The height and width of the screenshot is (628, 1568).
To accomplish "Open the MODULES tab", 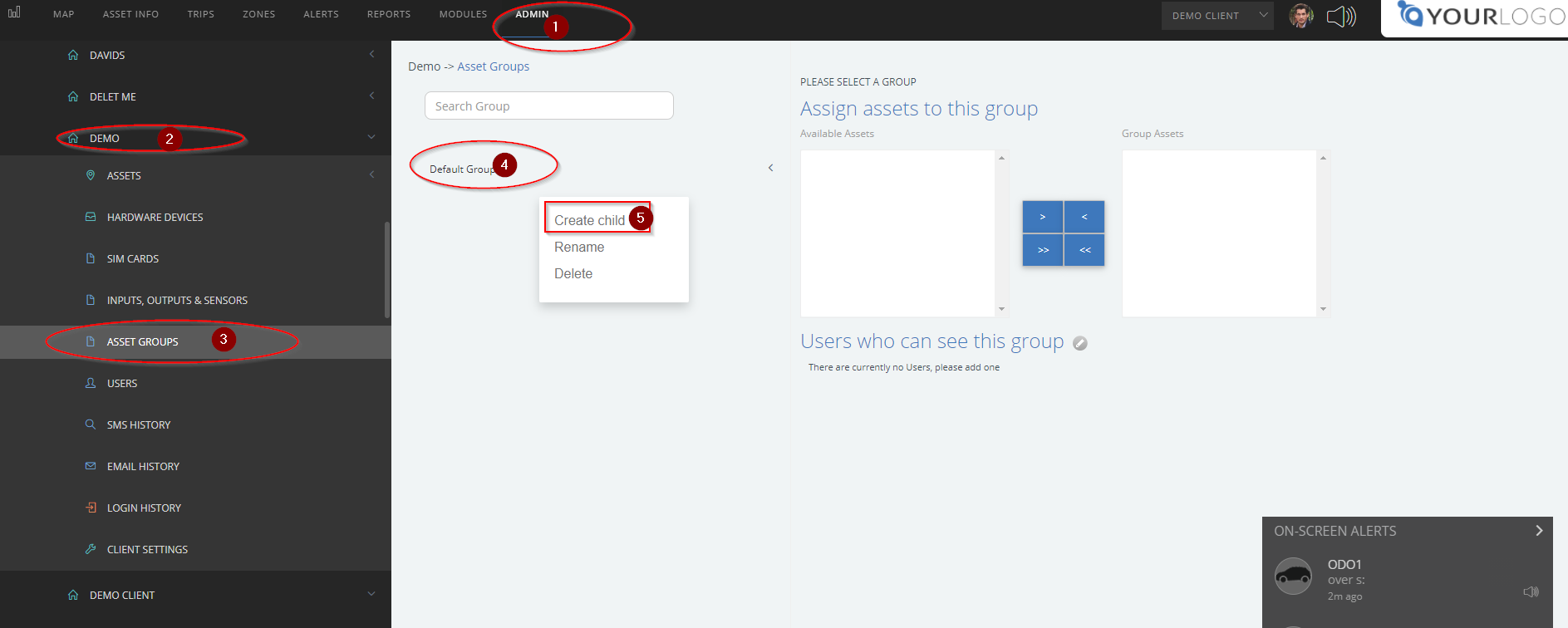I will [x=463, y=14].
